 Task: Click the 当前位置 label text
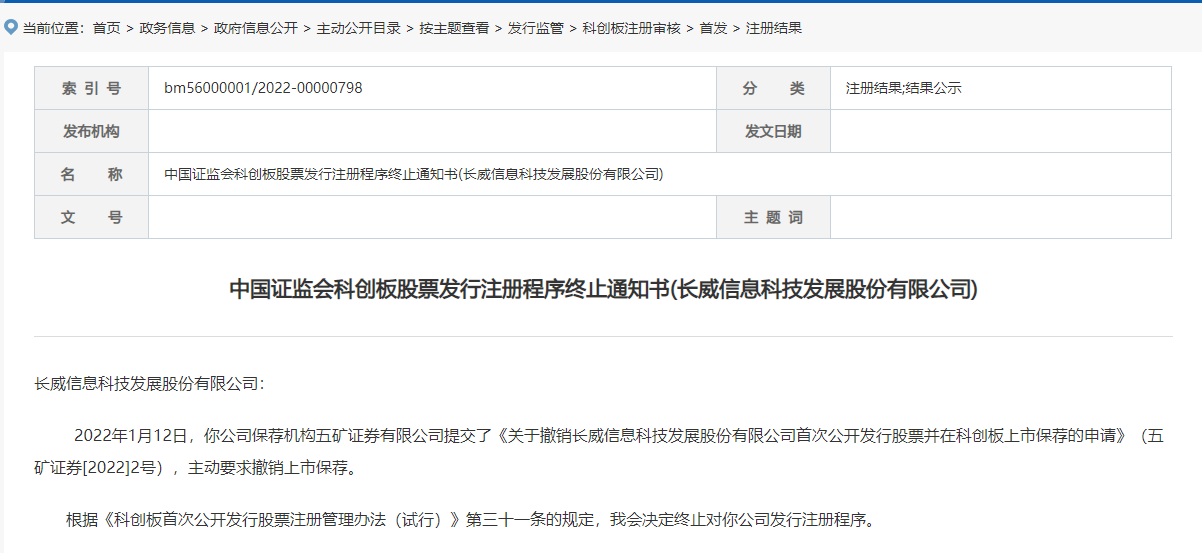point(54,28)
